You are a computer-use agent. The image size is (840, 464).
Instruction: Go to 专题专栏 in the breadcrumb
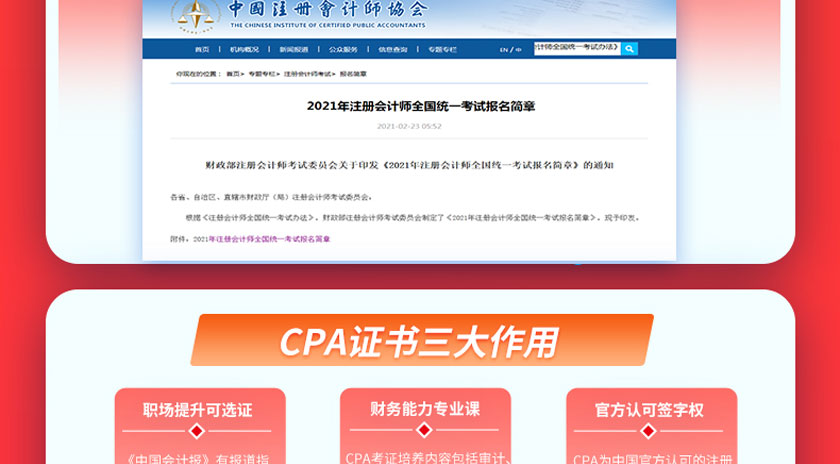tap(261, 74)
